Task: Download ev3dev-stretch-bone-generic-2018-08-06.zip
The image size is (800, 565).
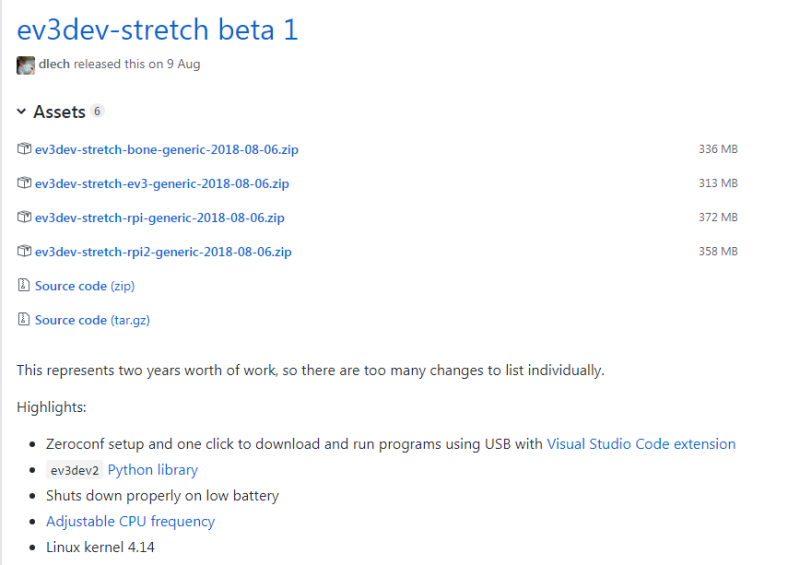Action: pyautogui.click(x=166, y=150)
